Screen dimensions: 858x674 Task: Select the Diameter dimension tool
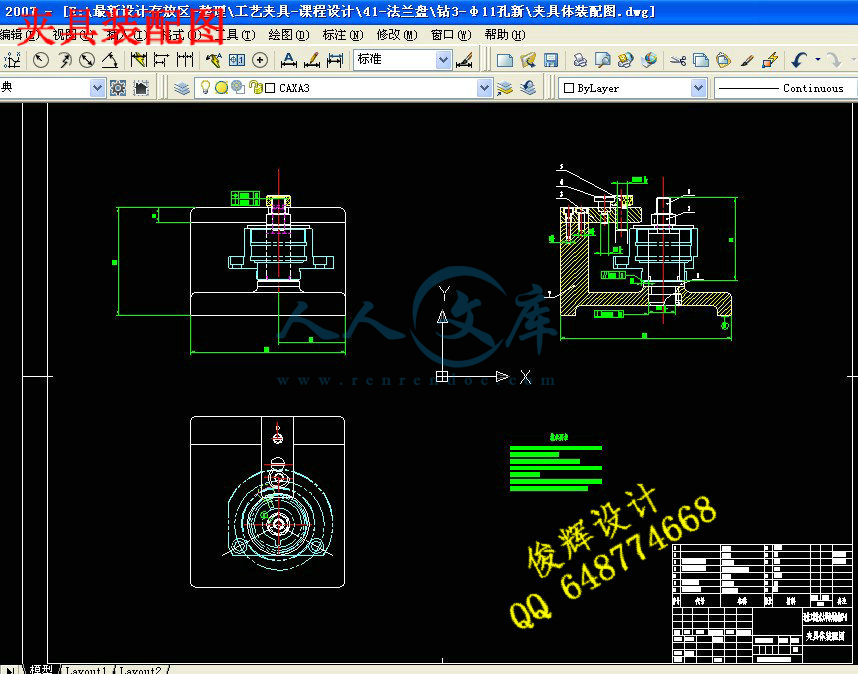point(88,60)
